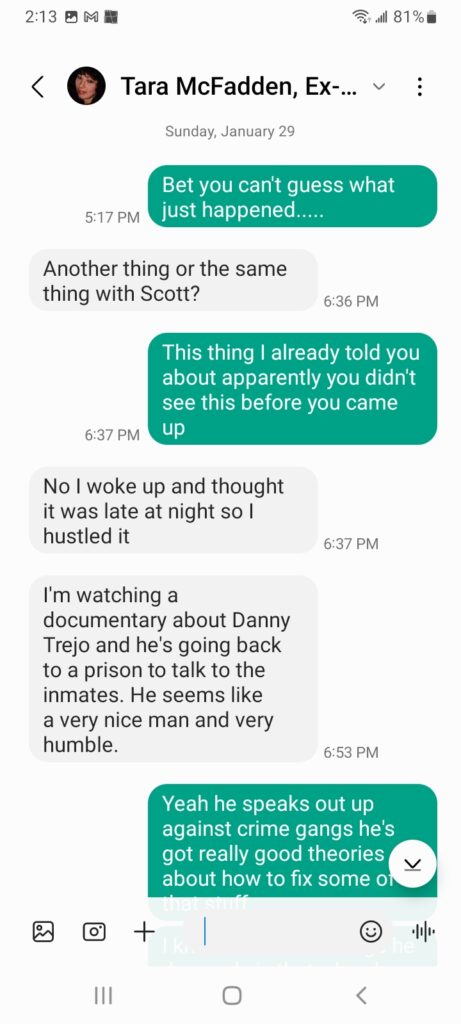Image resolution: width=461 pixels, height=1024 pixels.
Task: Open the gallery image picker icon
Action: pos(43,931)
